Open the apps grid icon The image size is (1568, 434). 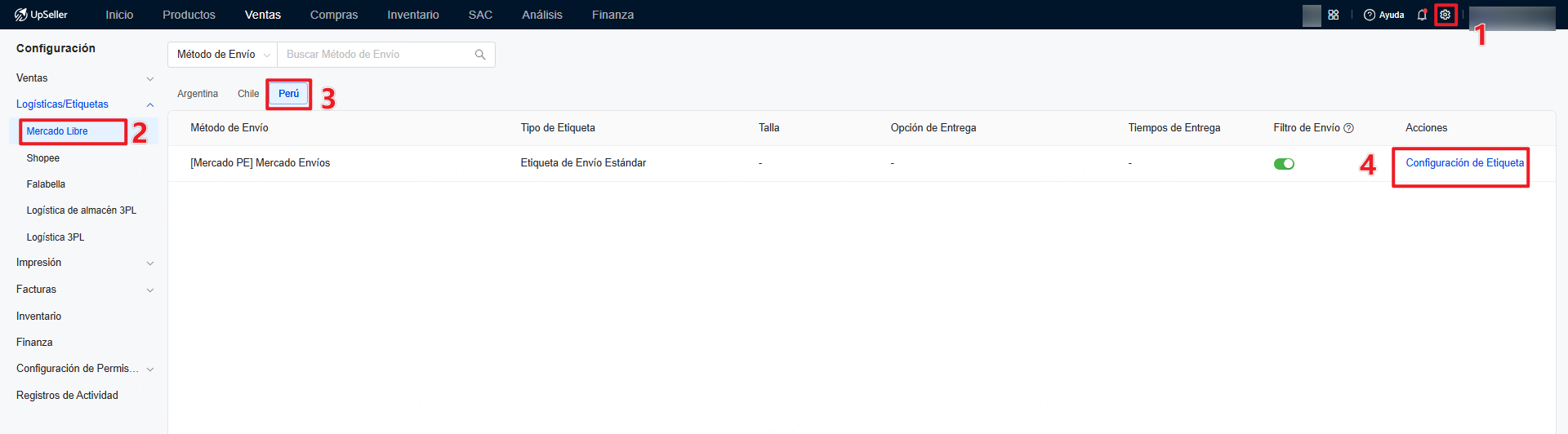pyautogui.click(x=1334, y=15)
